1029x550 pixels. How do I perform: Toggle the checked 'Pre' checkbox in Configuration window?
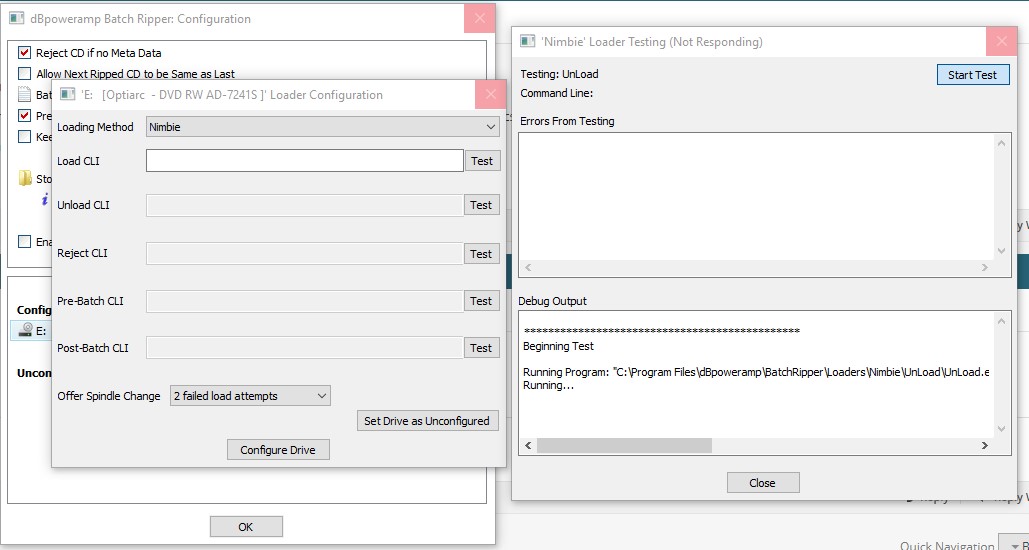pyautogui.click(x=24, y=116)
